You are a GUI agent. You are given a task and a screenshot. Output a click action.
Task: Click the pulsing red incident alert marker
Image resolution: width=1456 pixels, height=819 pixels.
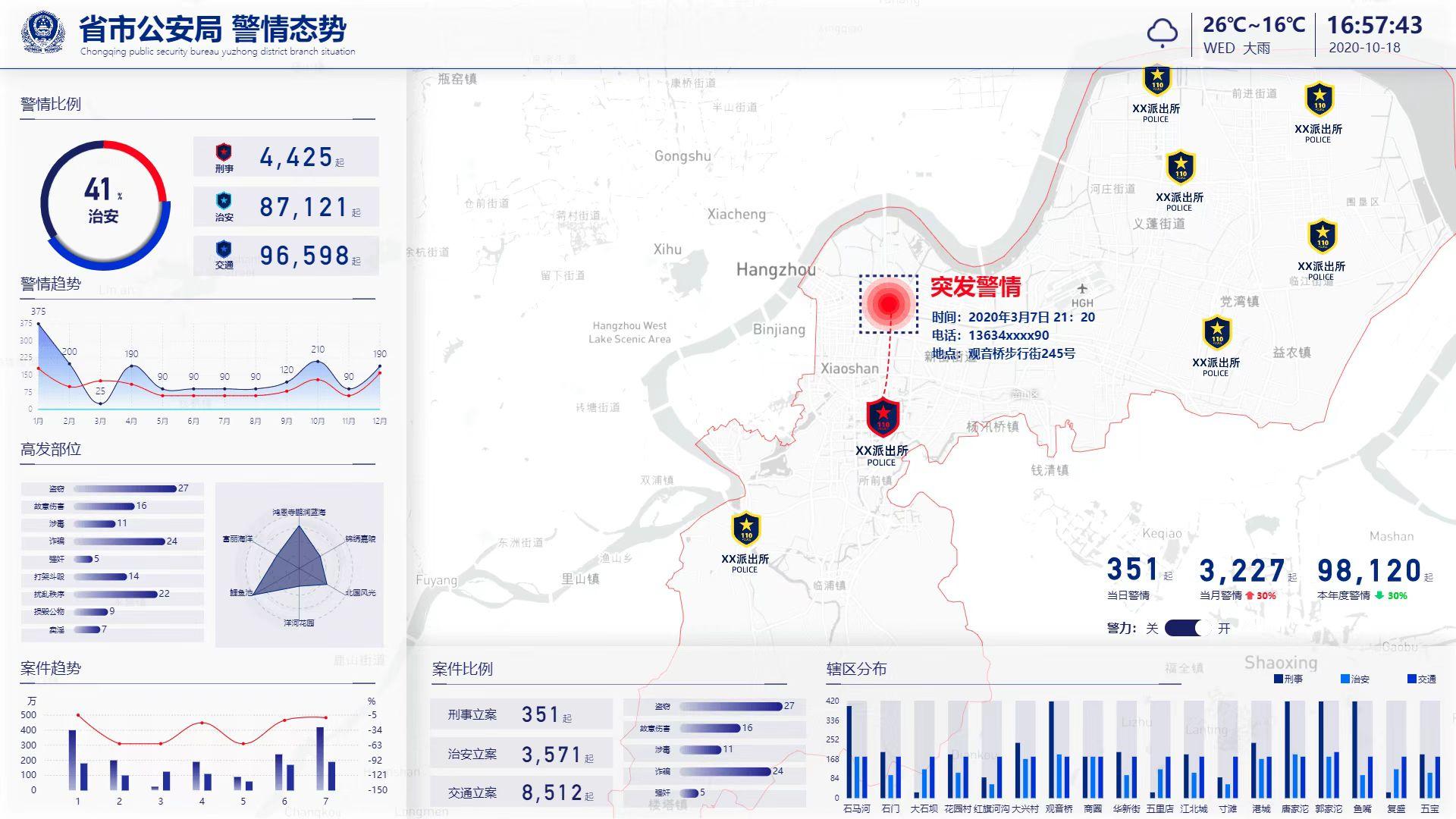point(888,303)
